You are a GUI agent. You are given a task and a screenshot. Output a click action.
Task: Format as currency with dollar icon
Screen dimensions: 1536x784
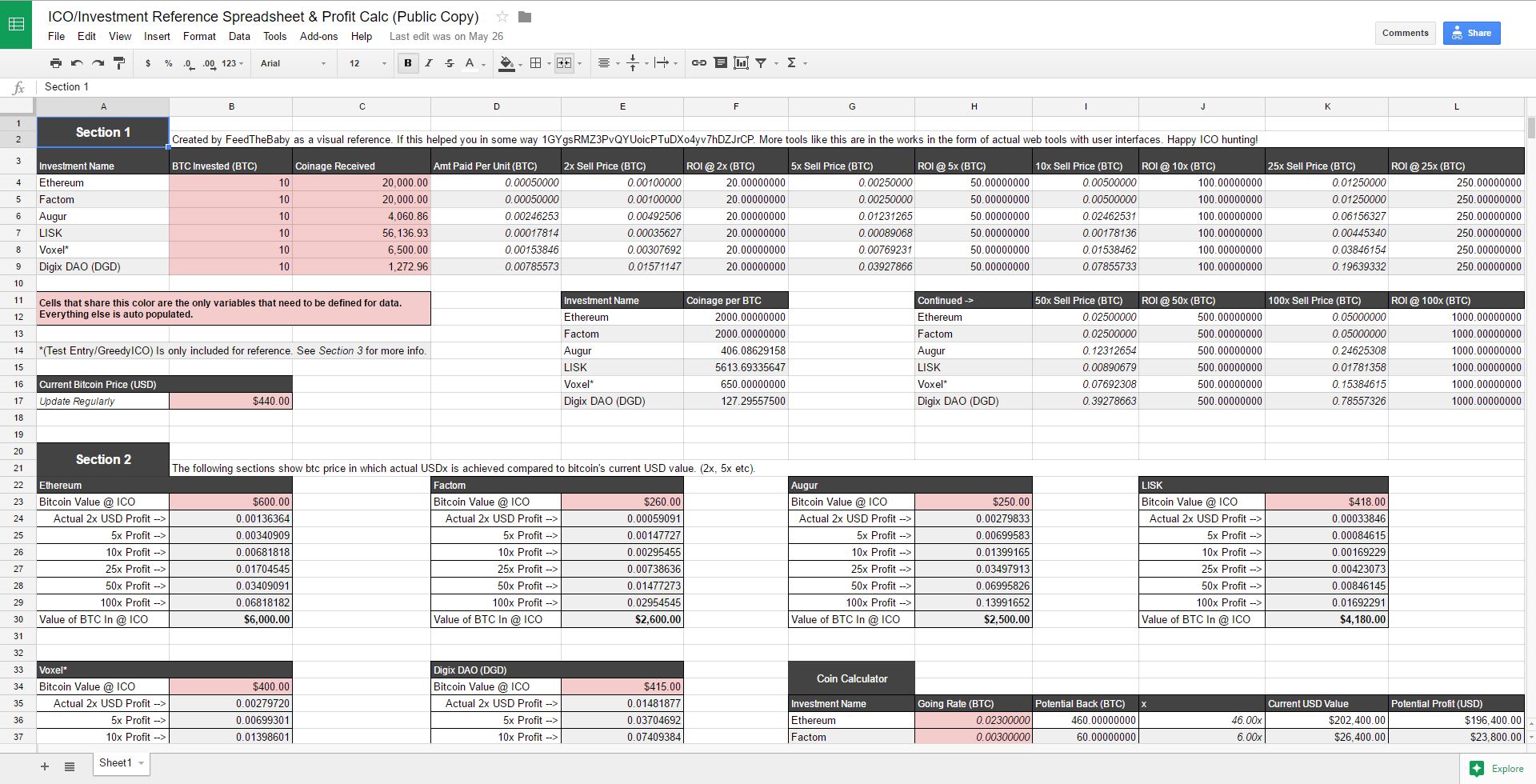tap(148, 63)
